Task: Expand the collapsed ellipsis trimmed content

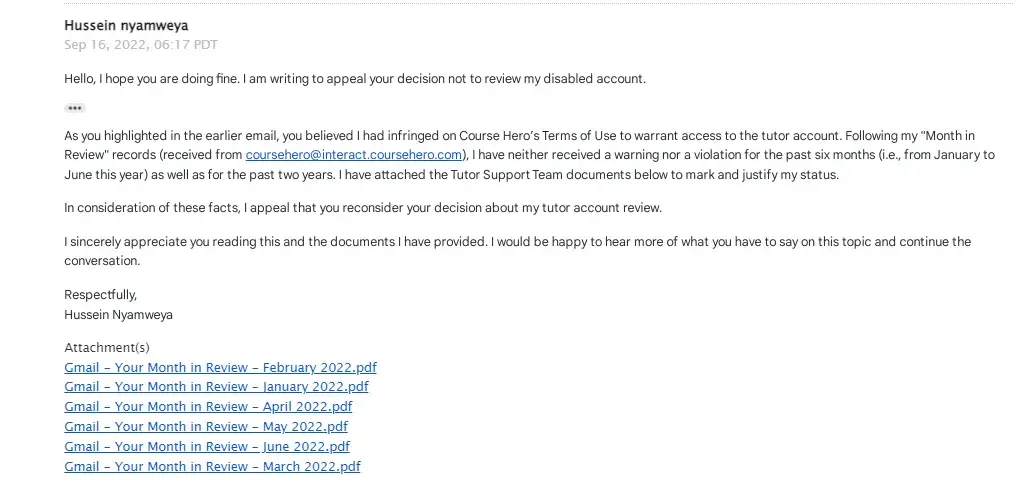Action: (x=75, y=107)
